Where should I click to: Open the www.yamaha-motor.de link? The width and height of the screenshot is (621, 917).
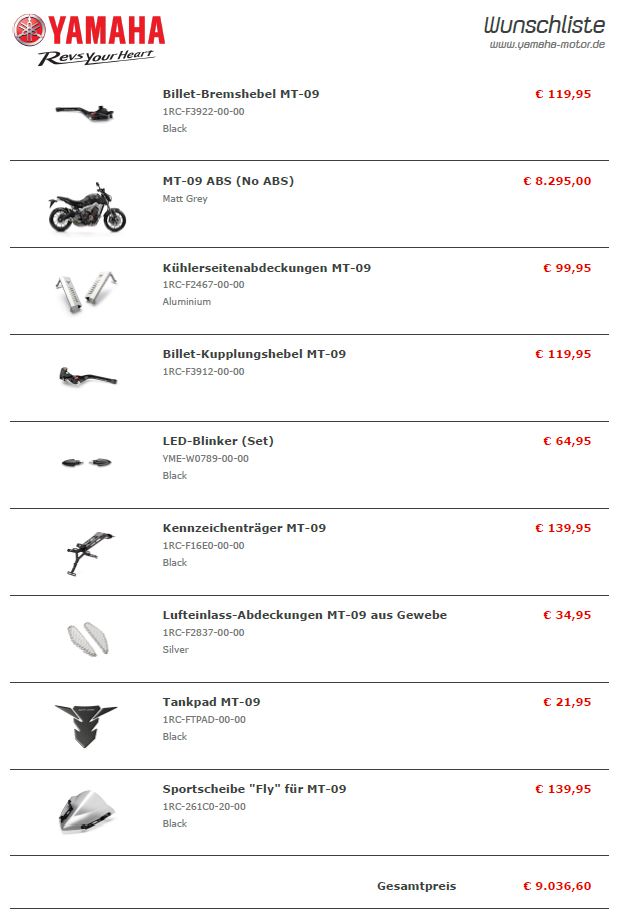point(549,44)
